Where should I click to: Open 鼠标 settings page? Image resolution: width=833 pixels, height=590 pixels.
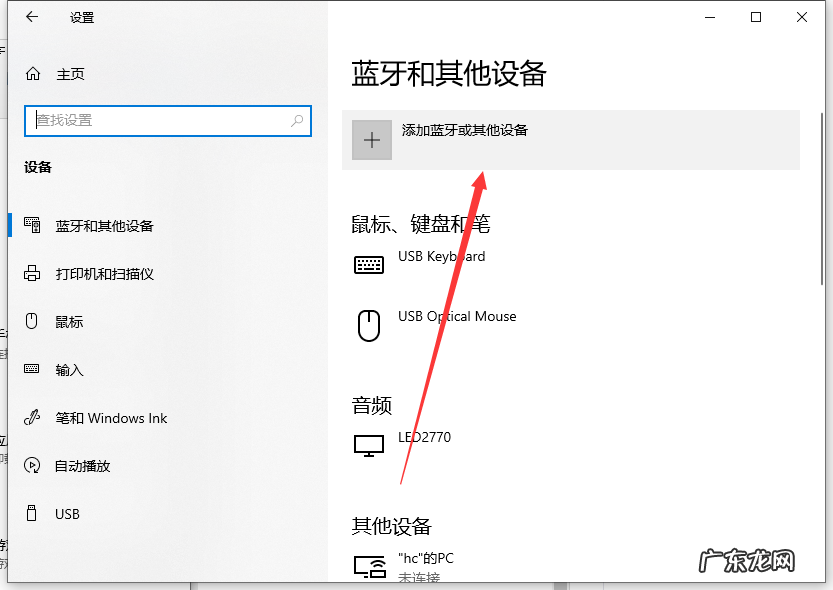coord(69,322)
